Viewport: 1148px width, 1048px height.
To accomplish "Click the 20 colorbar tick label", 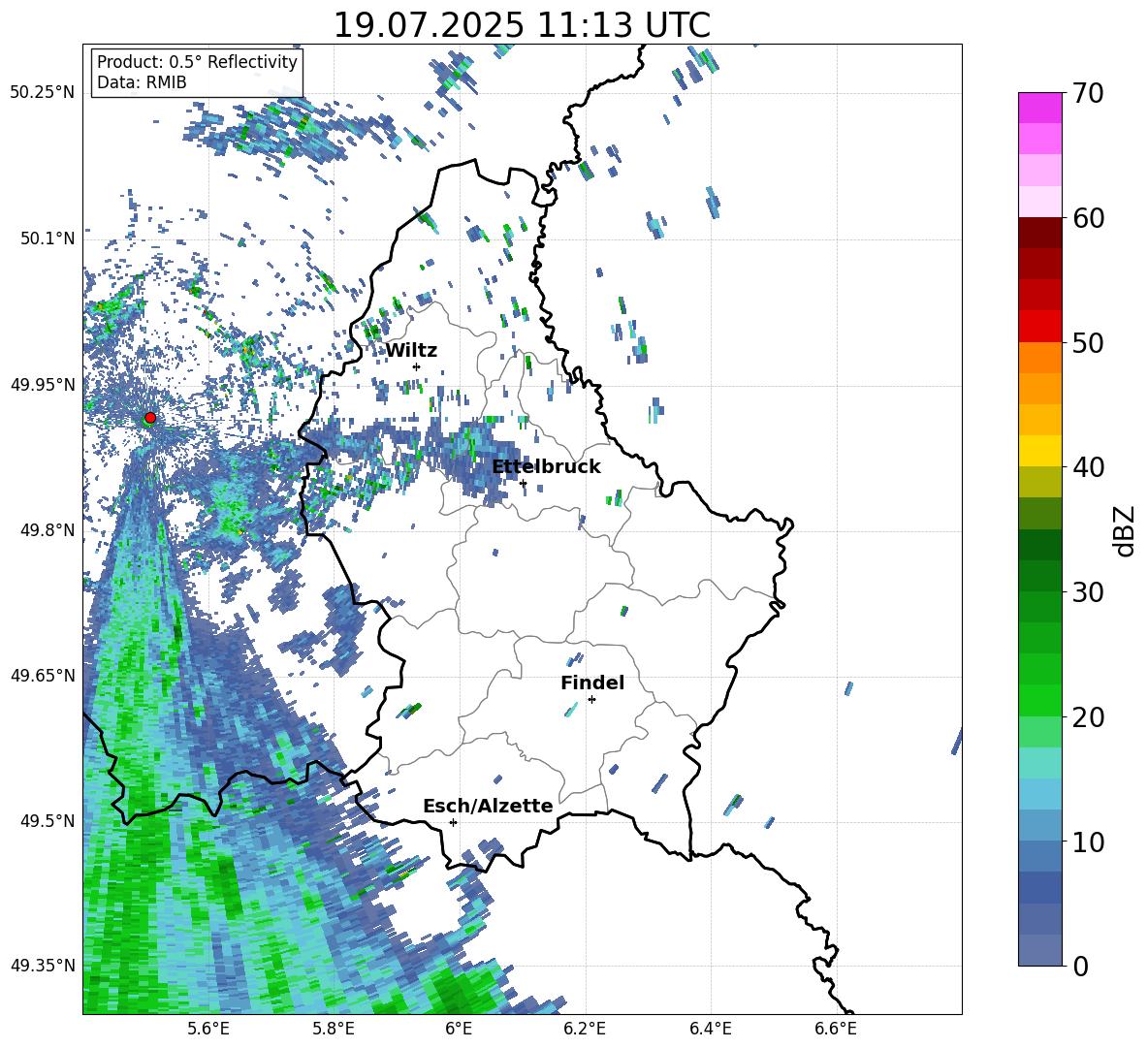I will point(1088,717).
